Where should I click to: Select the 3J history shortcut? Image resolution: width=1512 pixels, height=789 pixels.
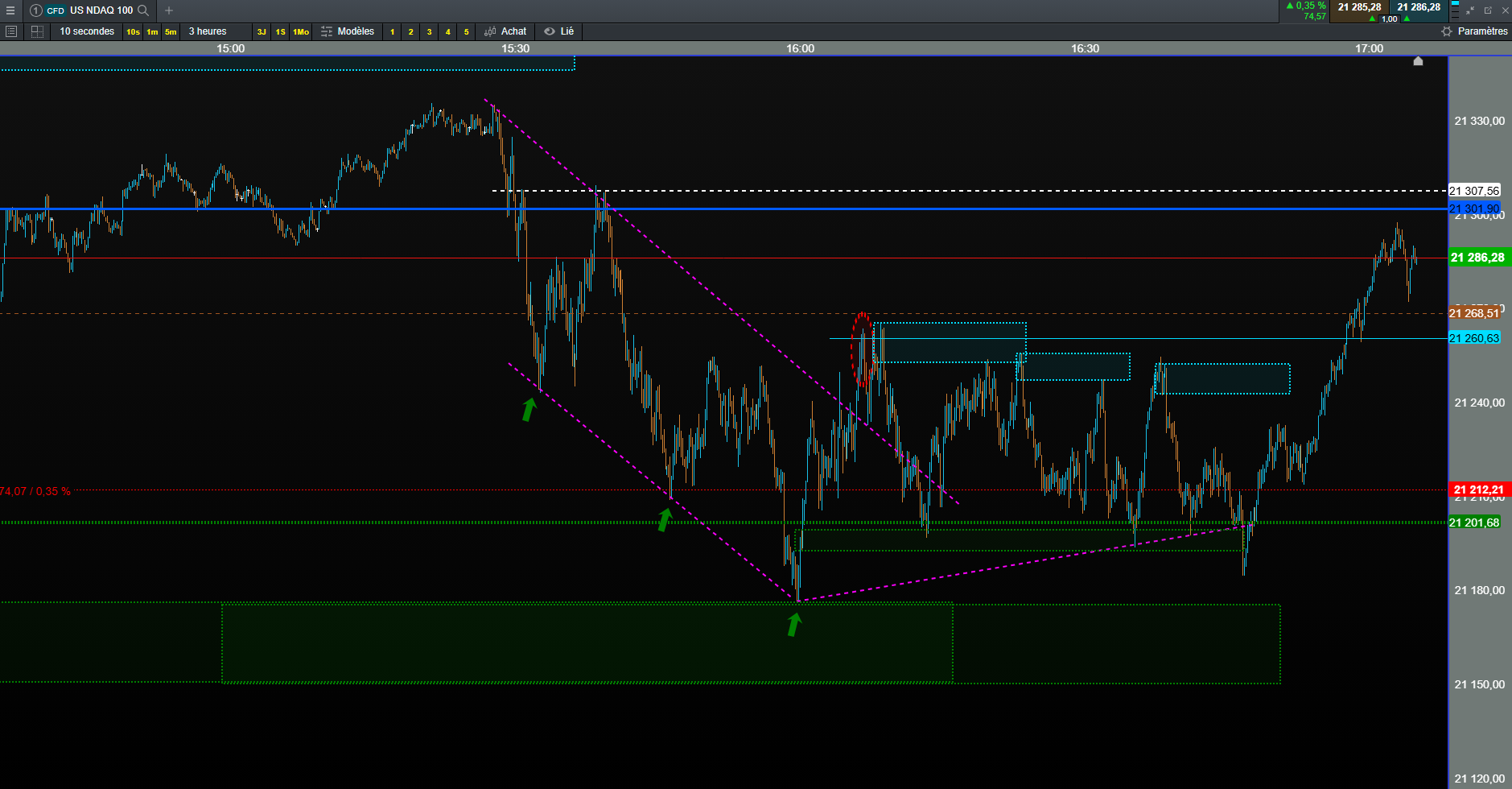point(262,32)
